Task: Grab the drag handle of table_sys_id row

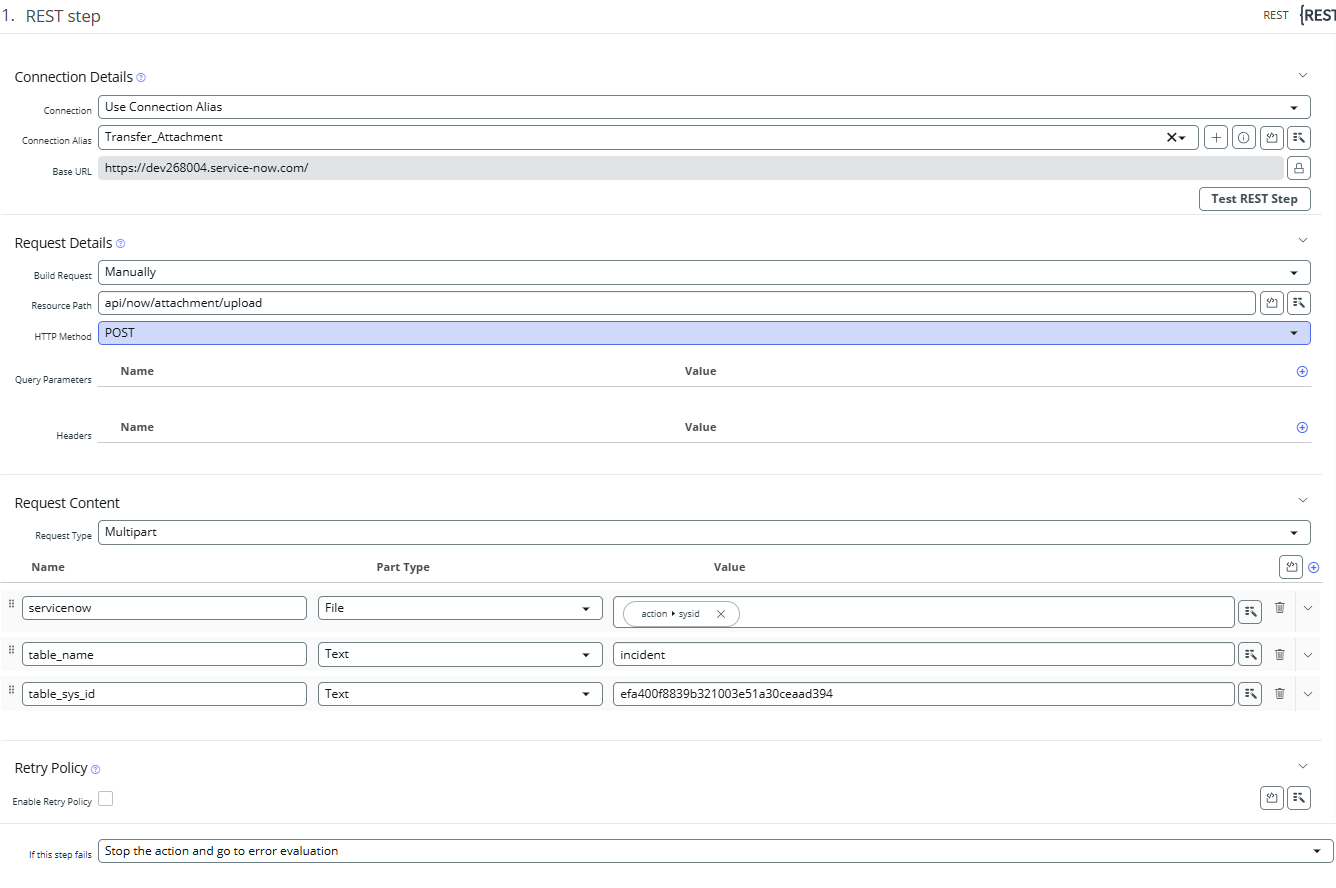Action: point(11,690)
